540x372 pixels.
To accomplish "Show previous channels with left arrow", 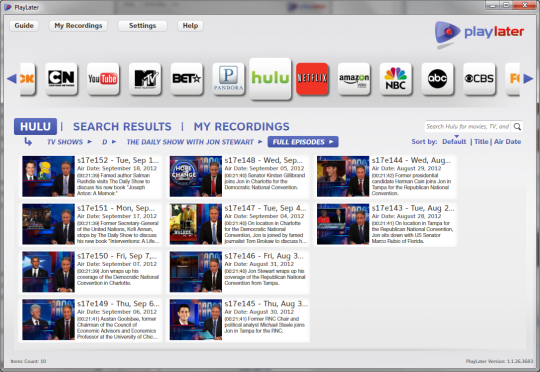I will click(12, 79).
